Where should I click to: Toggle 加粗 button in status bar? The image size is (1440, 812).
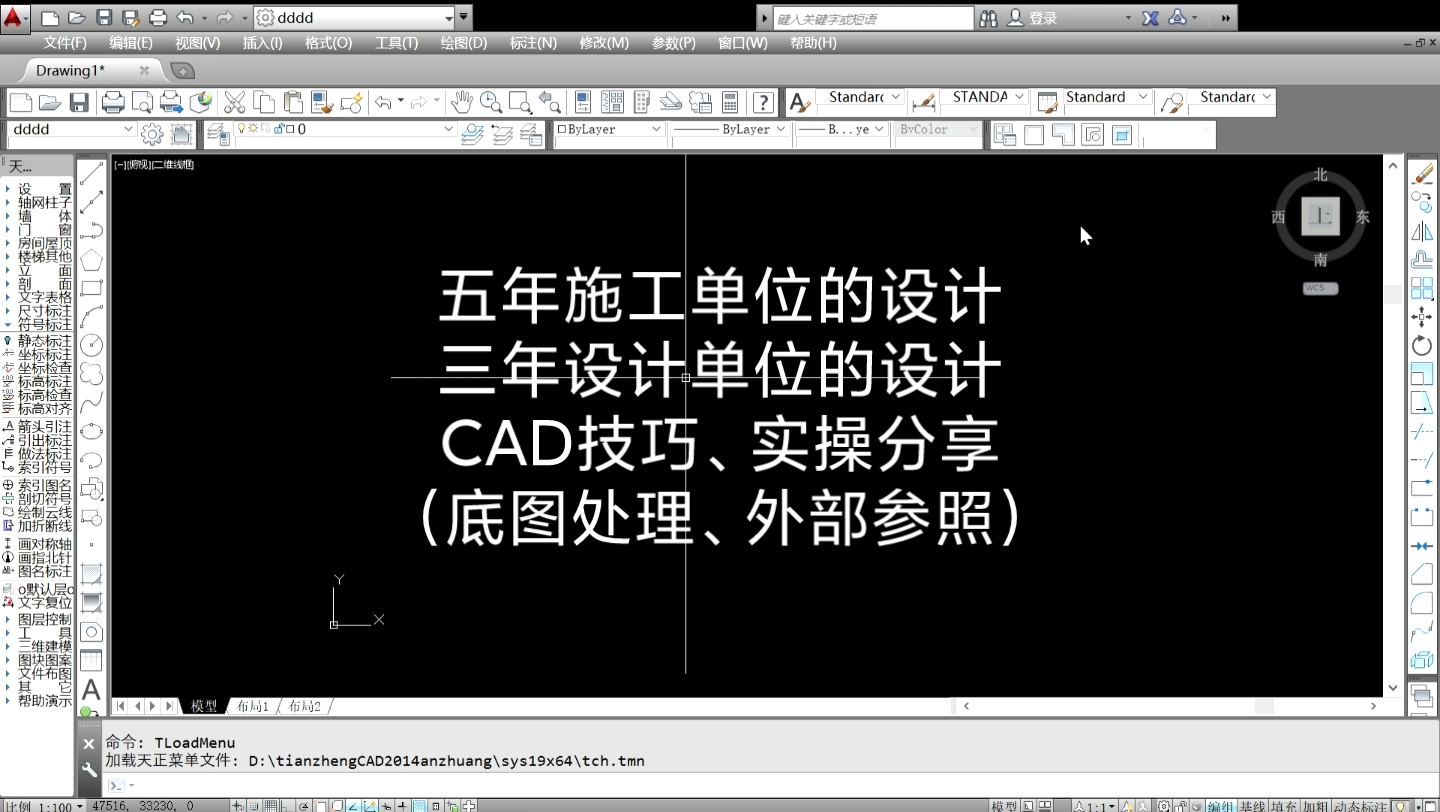tap(1316, 806)
